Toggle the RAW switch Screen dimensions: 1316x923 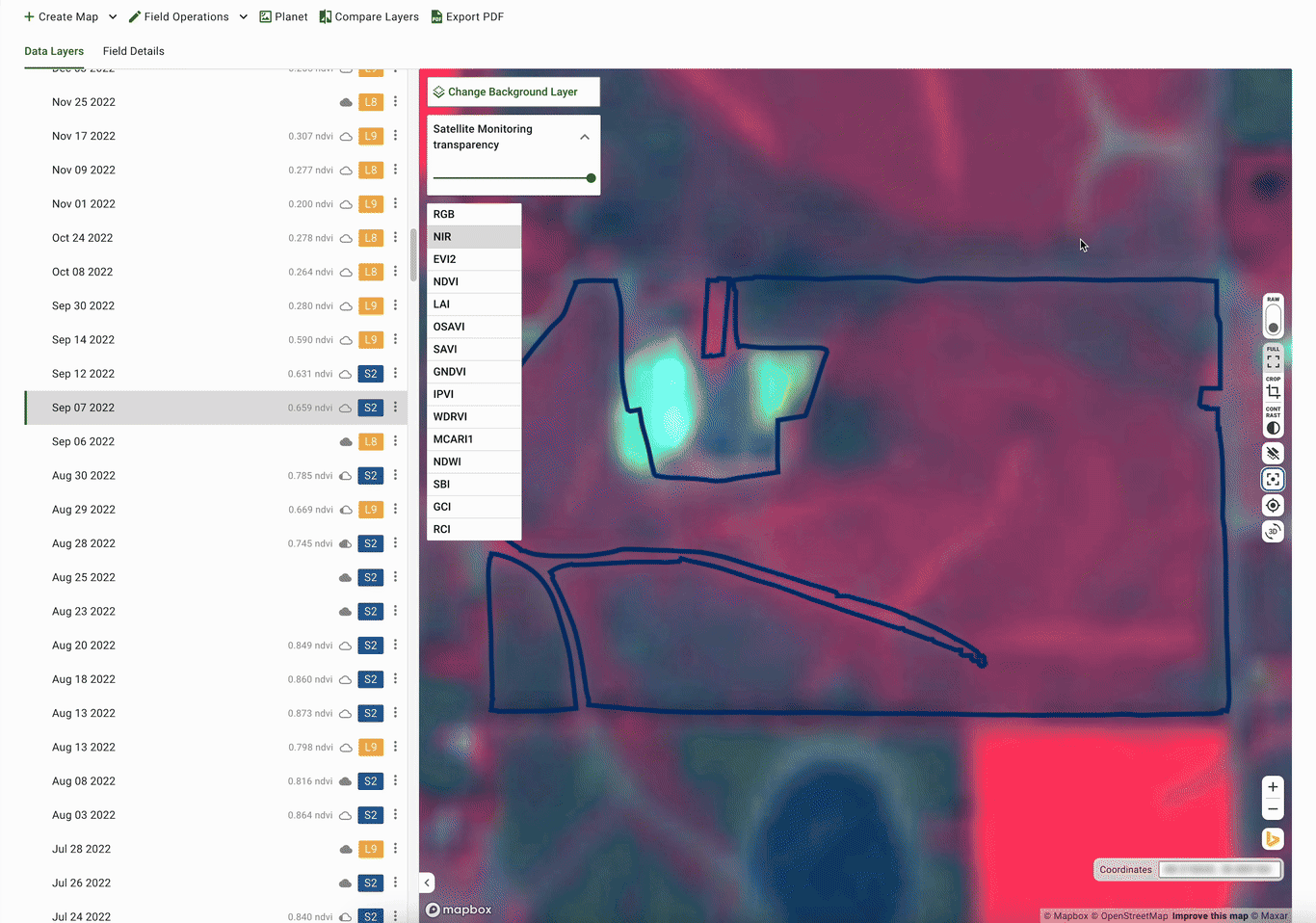coord(1273,320)
